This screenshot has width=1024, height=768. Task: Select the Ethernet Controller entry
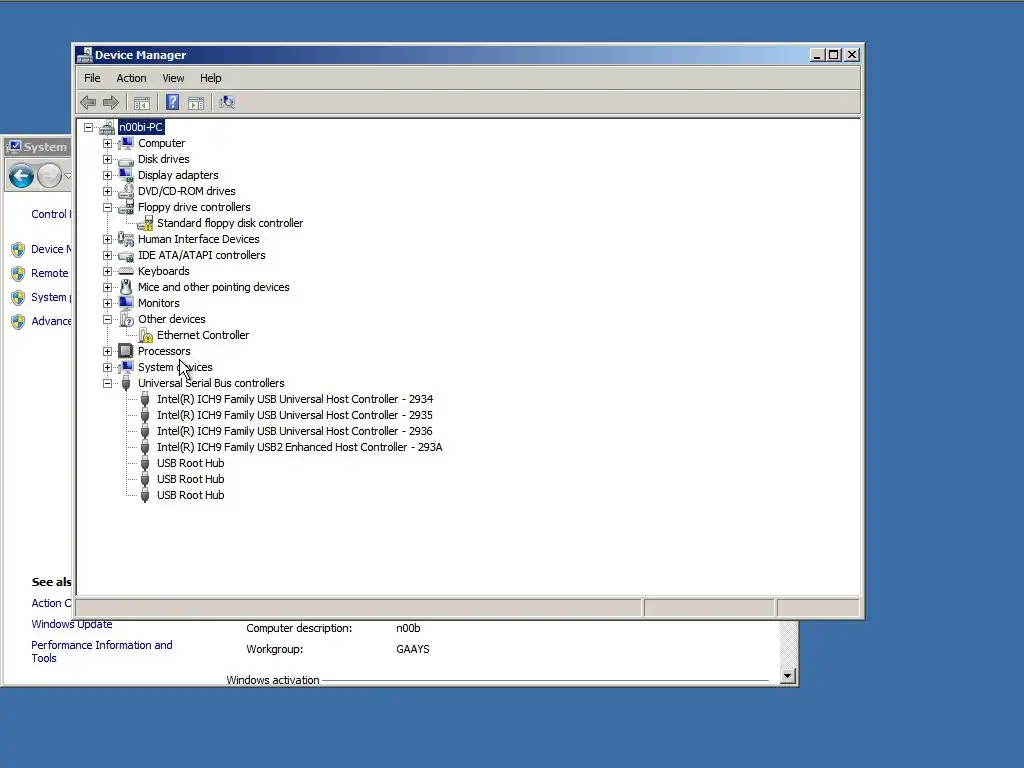(x=203, y=335)
